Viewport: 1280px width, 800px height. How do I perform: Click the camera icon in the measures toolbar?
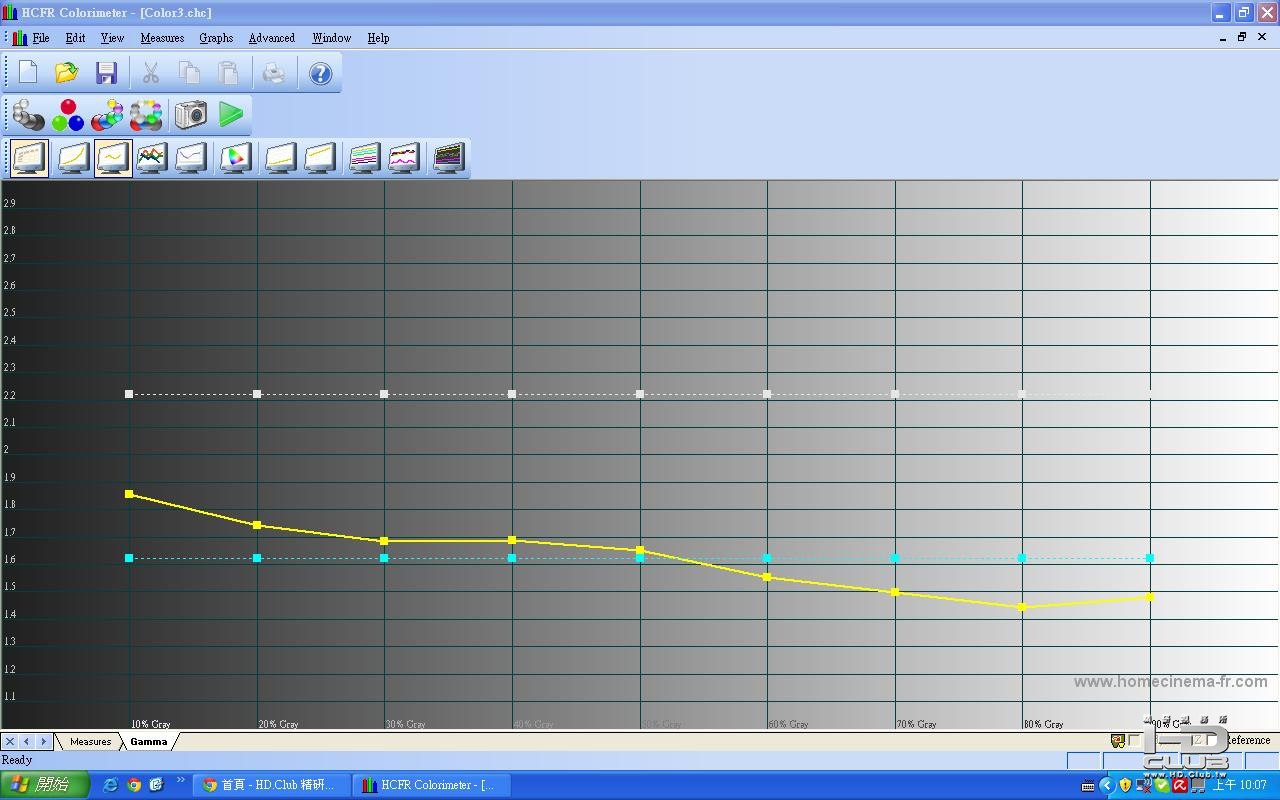click(190, 115)
